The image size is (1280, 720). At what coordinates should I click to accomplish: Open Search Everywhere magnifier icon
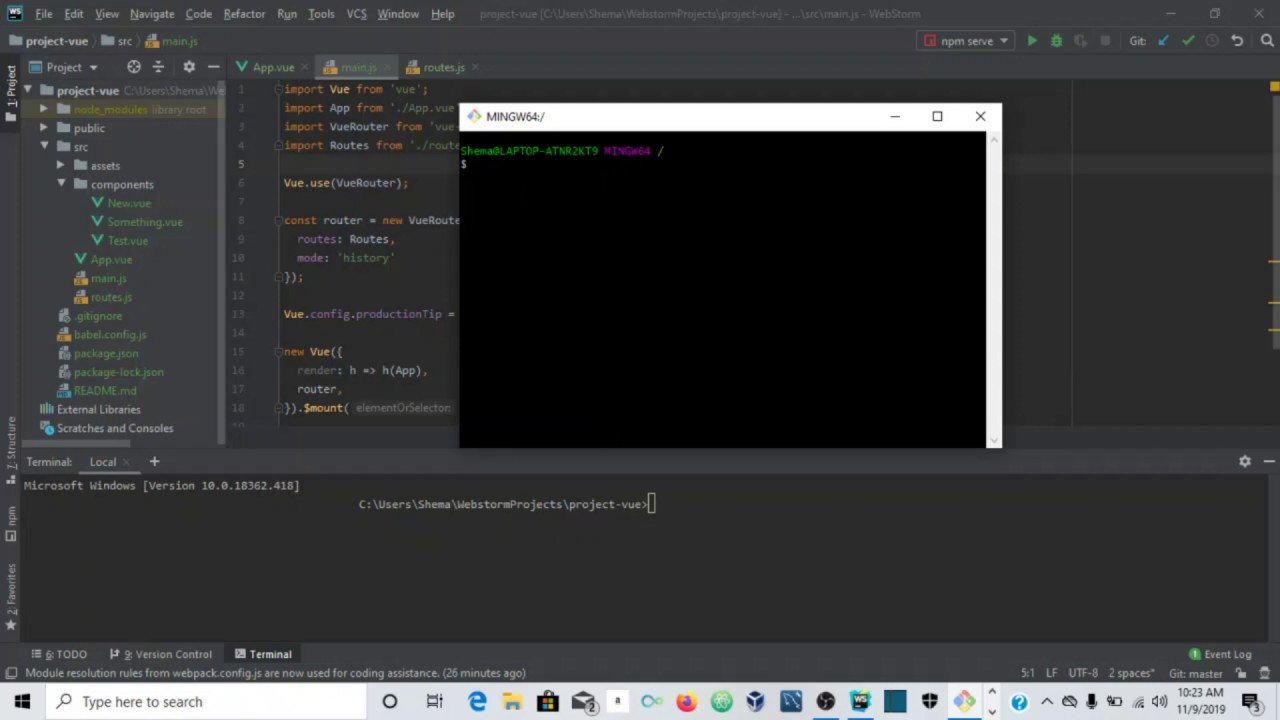click(1268, 41)
